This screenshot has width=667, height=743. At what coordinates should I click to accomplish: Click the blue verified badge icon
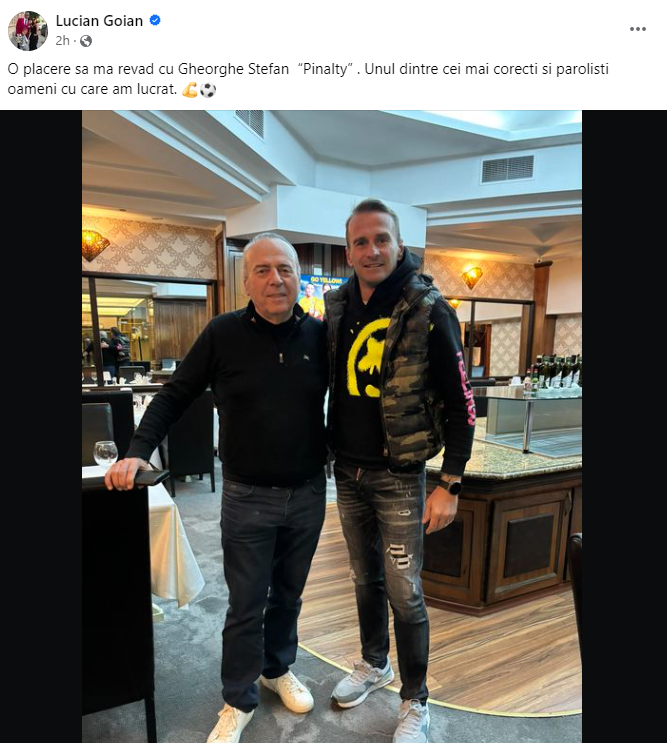coord(155,20)
